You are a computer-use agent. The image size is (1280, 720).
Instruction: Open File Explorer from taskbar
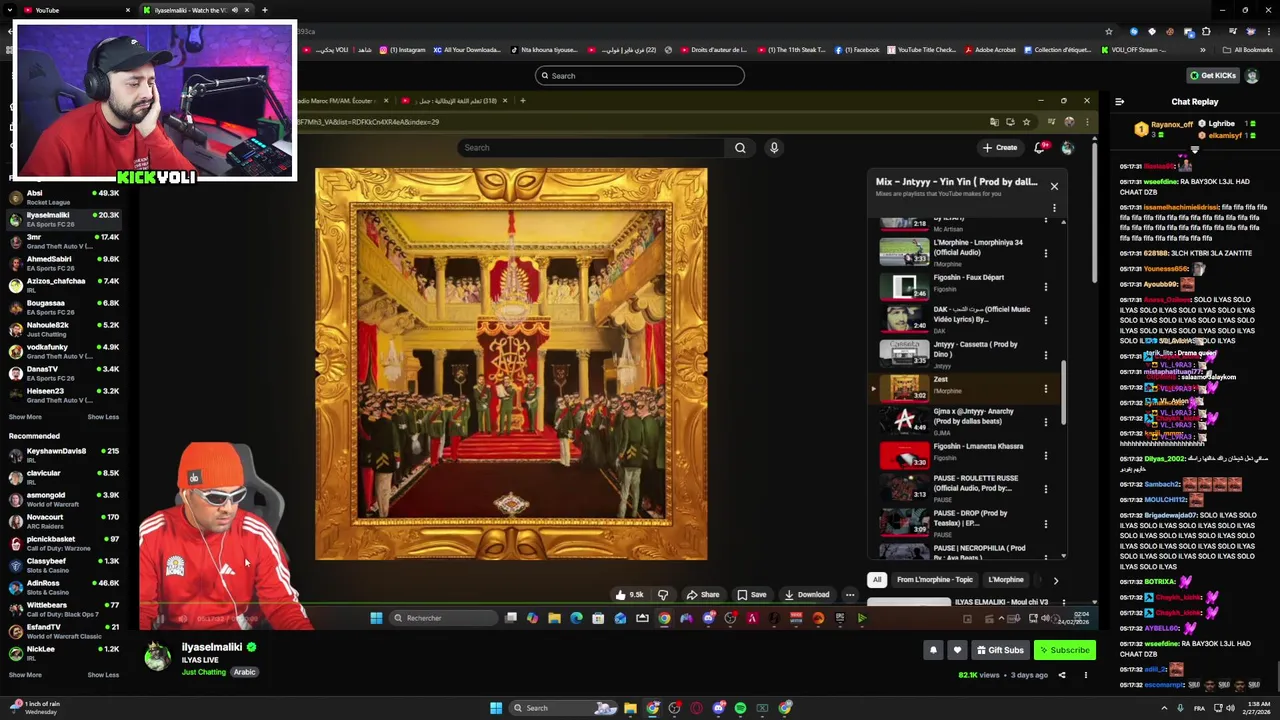(630, 708)
